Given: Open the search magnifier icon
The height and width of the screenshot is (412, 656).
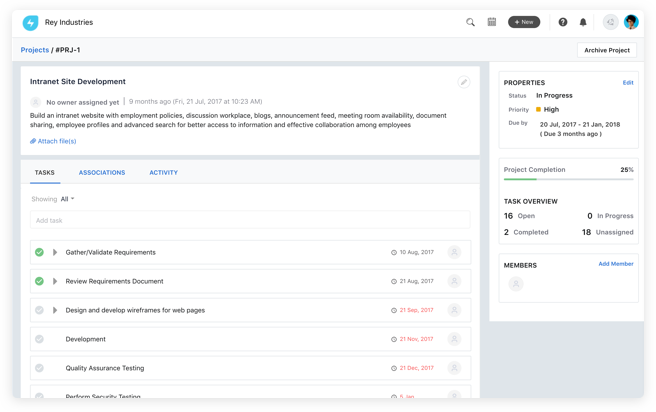Looking at the screenshot, I should coord(470,22).
